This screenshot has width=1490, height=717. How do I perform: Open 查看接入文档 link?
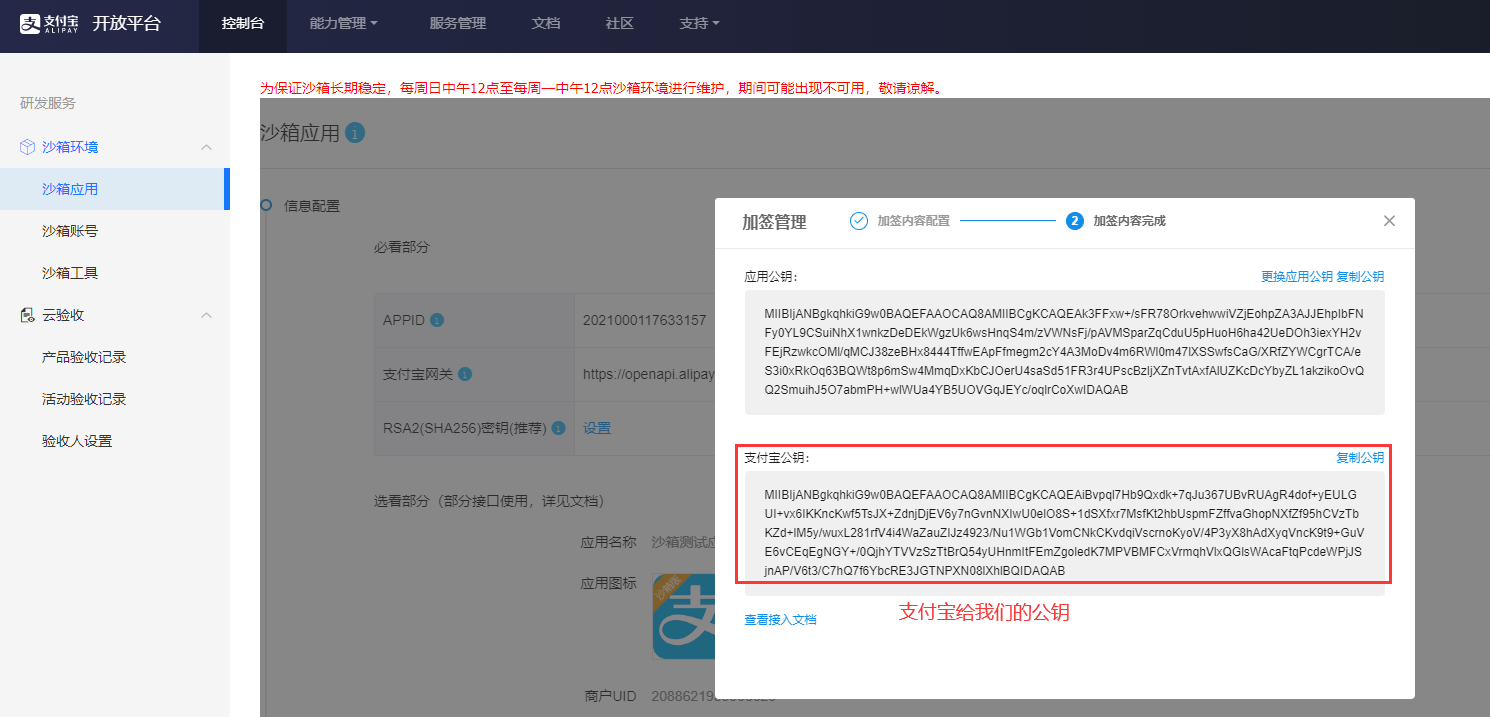pyautogui.click(x=780, y=620)
